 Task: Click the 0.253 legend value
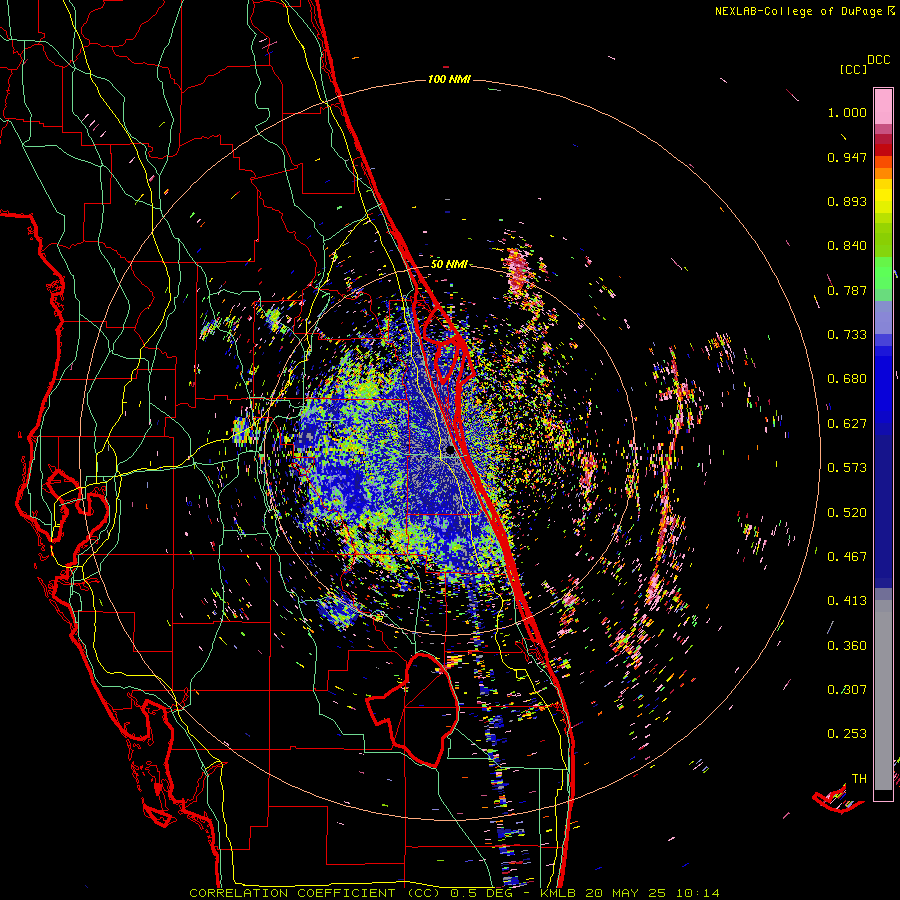847,734
